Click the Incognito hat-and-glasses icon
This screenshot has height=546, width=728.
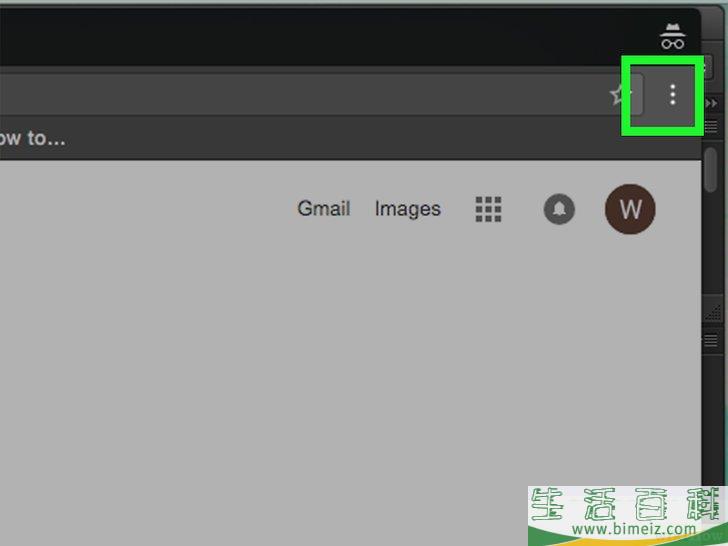[x=673, y=36]
